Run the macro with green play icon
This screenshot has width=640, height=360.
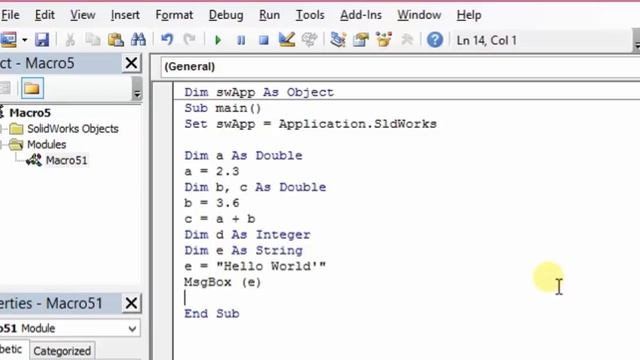(x=218, y=40)
